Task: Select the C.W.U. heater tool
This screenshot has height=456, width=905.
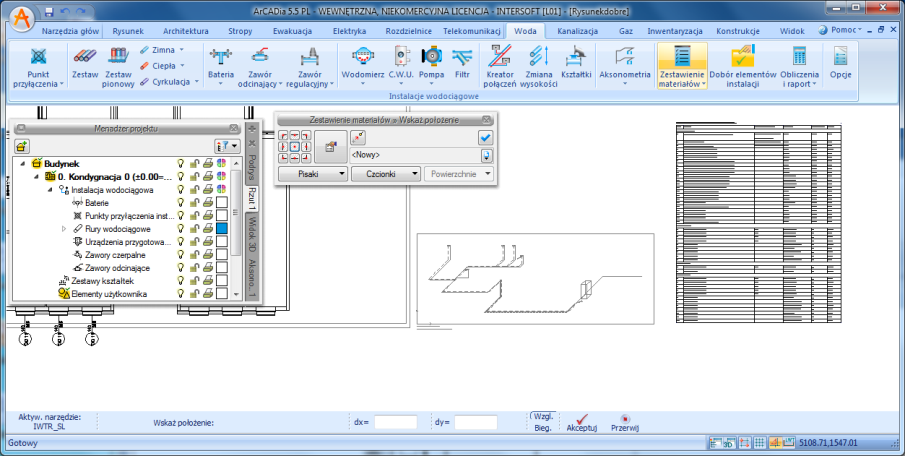Action: 401,67
